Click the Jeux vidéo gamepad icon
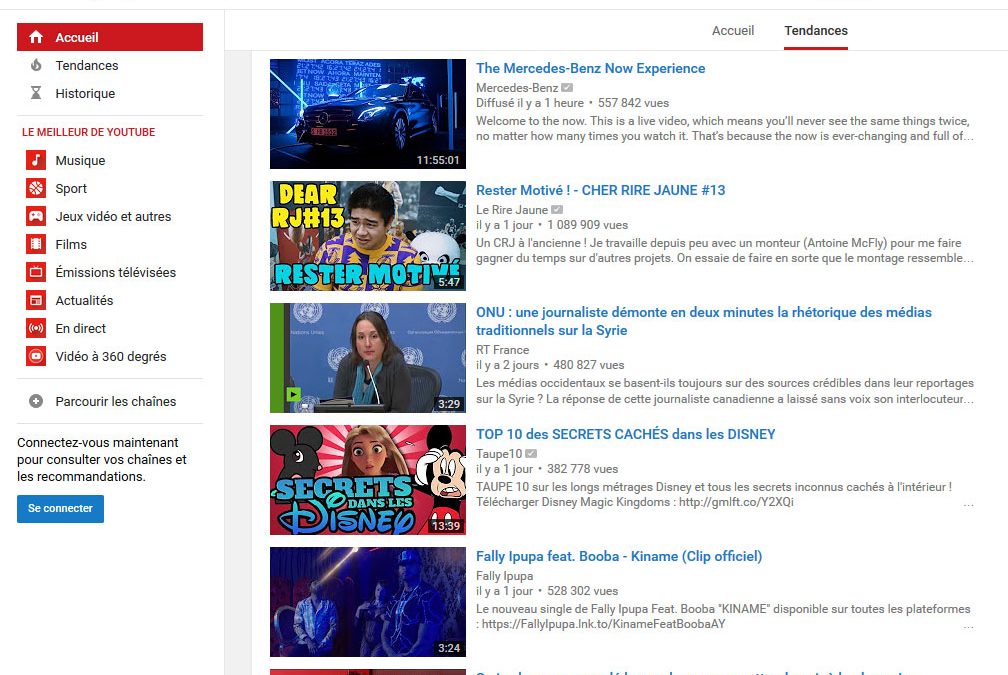 coord(36,216)
